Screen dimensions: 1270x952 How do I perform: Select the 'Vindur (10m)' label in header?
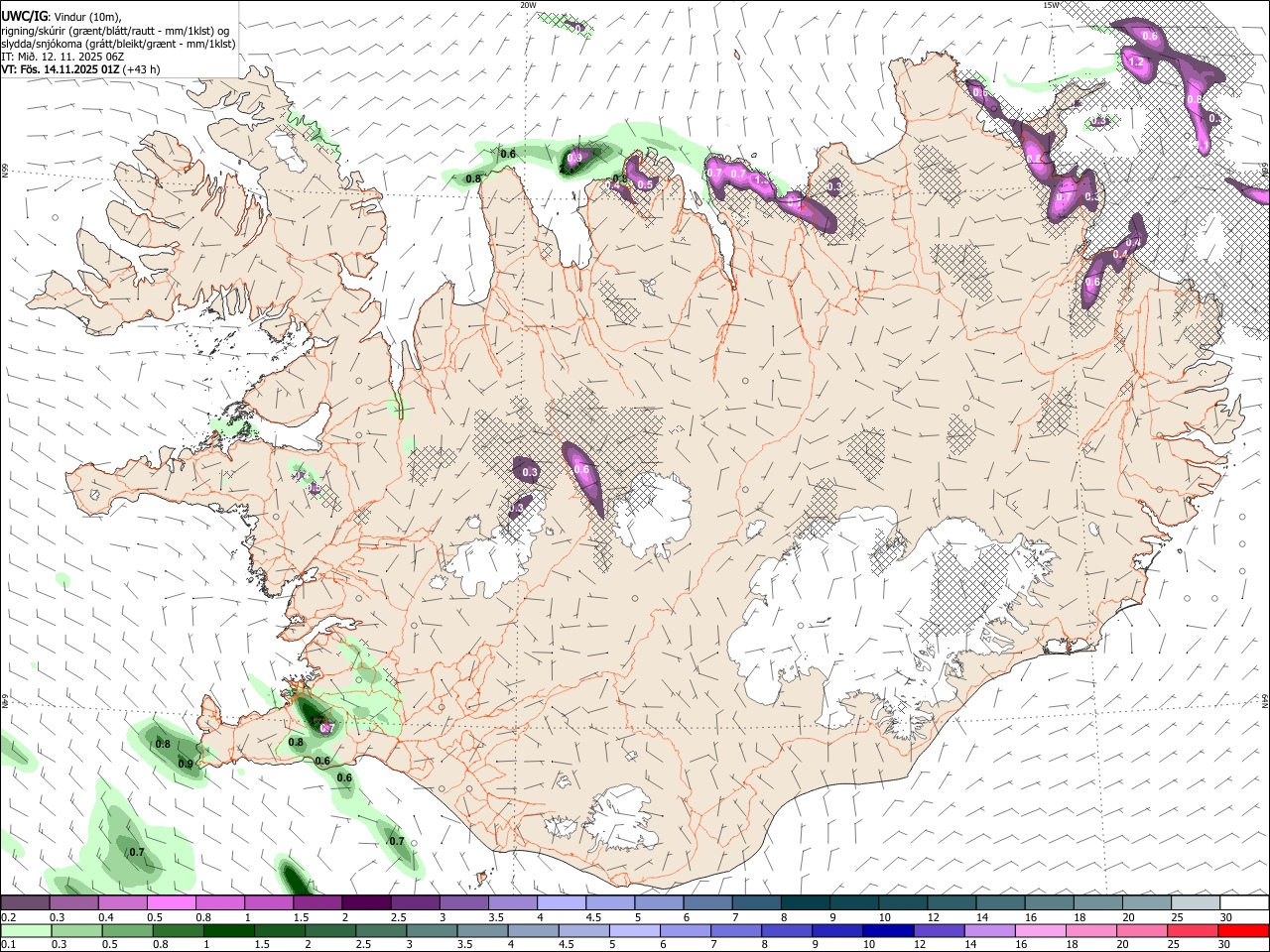[88, 17]
